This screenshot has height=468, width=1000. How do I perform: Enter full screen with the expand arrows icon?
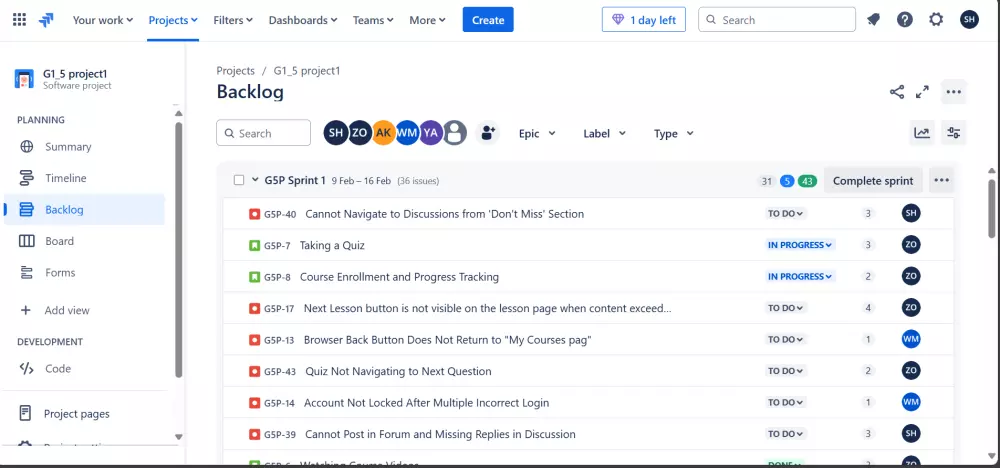922,92
